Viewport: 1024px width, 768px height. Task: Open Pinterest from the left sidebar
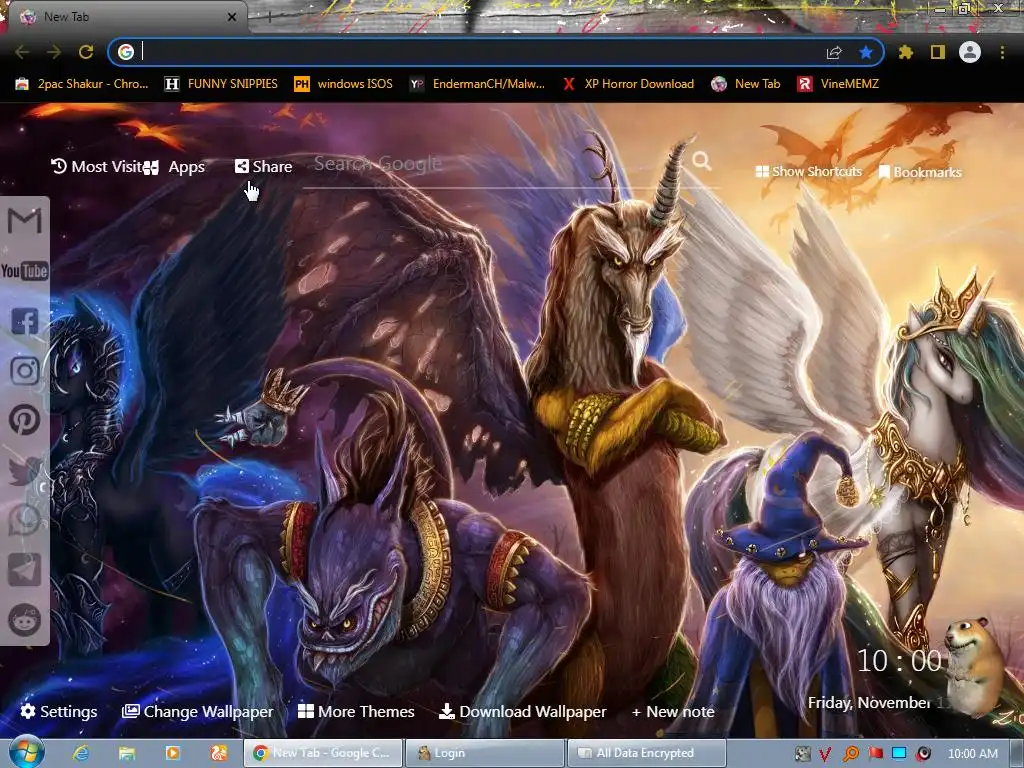pyautogui.click(x=25, y=420)
